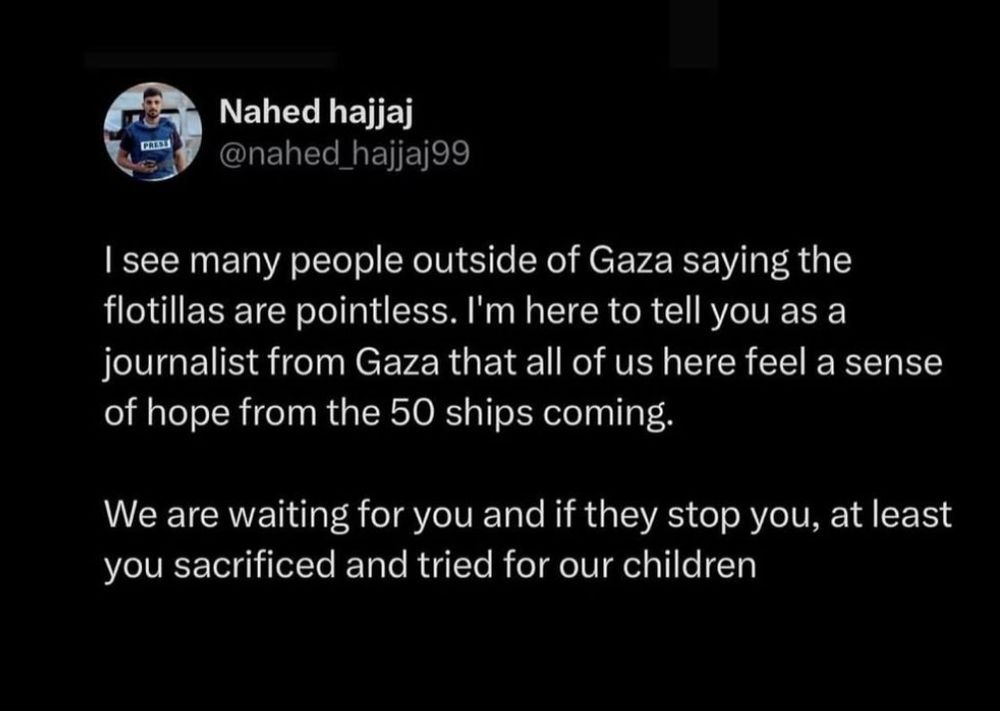1000x711 pixels.
Task: Open Nahed hajjaj's profile picture
Action: tap(152, 131)
